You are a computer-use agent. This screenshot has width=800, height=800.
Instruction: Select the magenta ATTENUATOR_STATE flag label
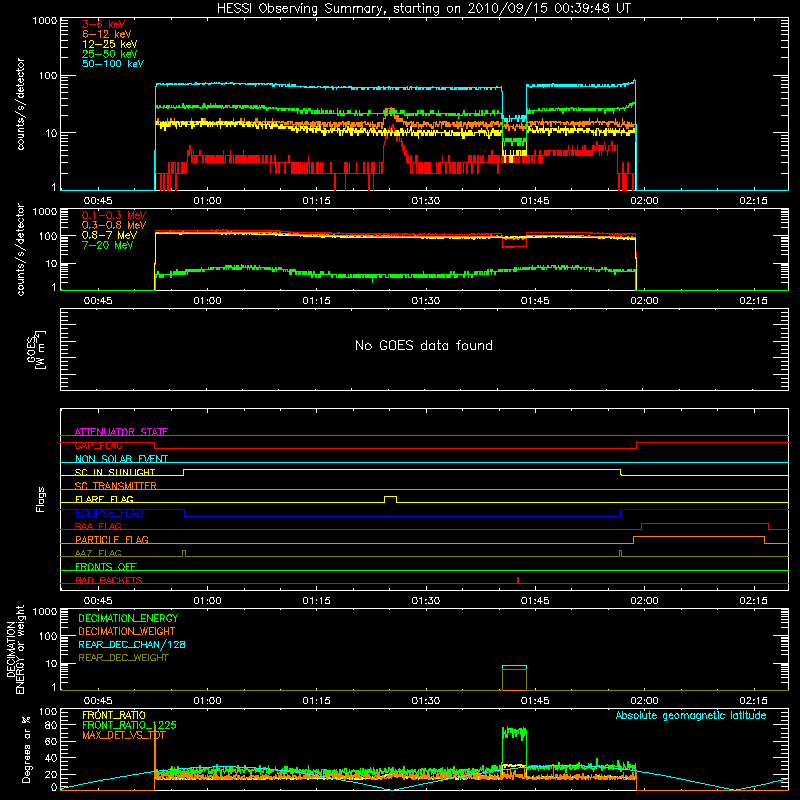point(121,432)
